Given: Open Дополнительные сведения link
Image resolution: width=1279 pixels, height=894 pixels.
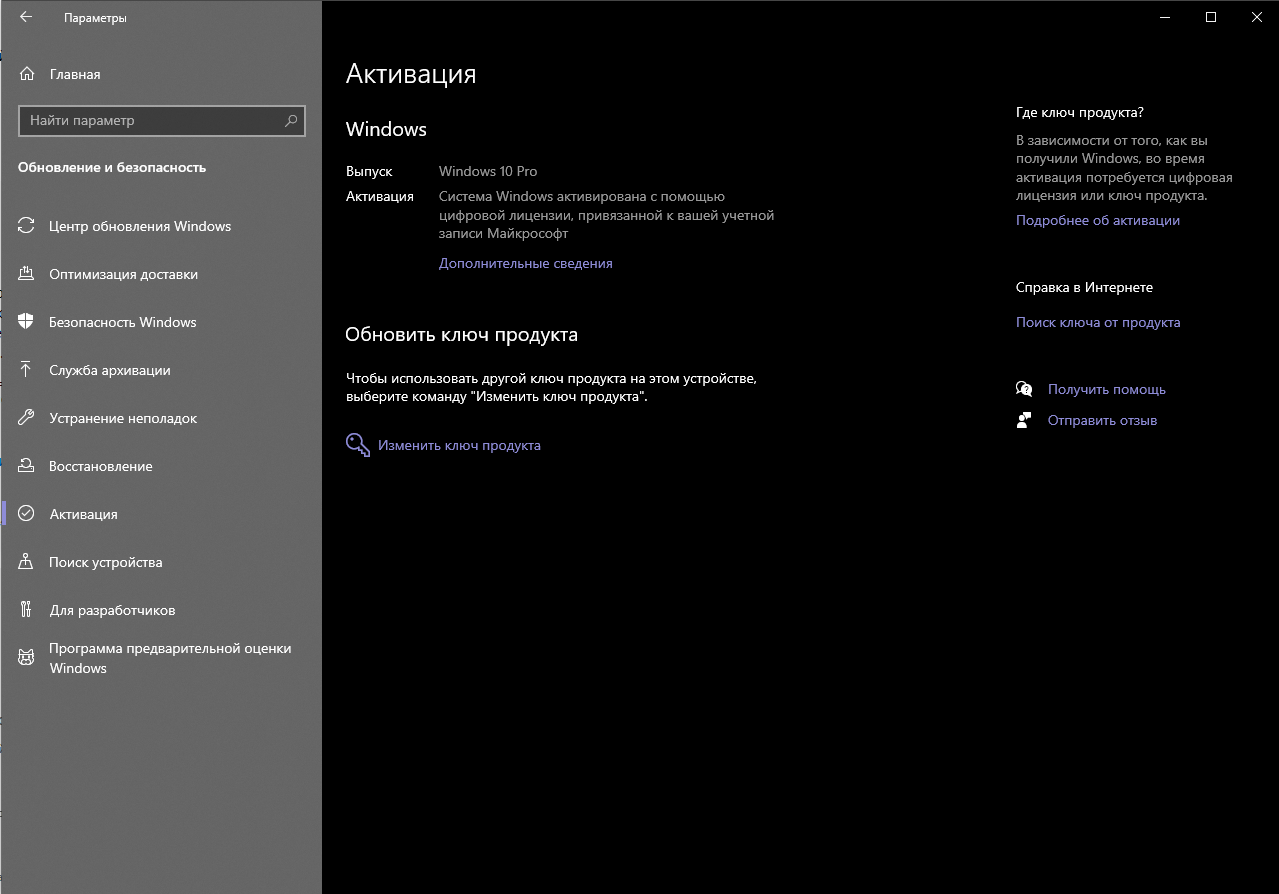Looking at the screenshot, I should pos(525,264).
